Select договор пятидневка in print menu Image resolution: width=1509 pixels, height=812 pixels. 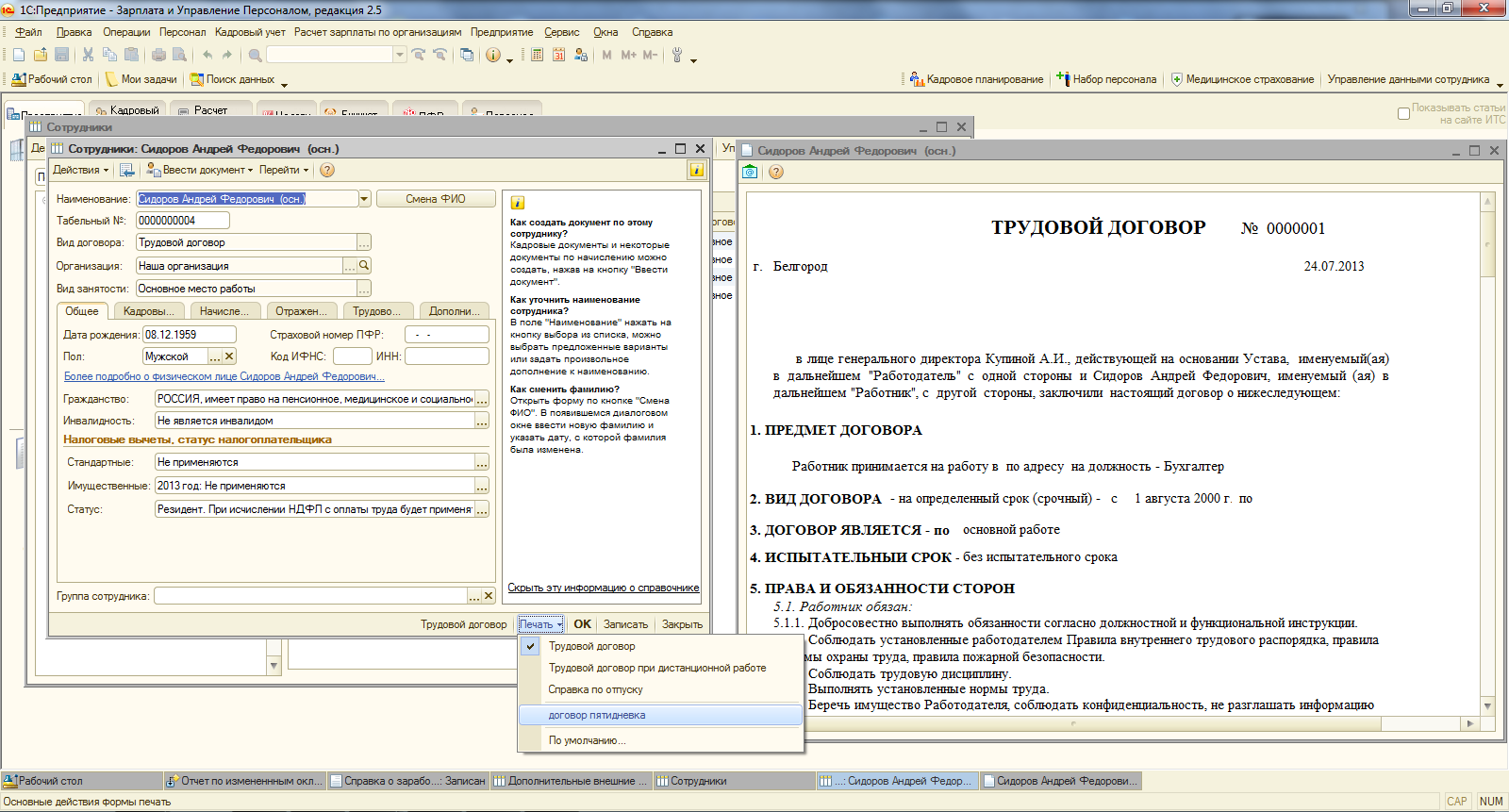660,715
